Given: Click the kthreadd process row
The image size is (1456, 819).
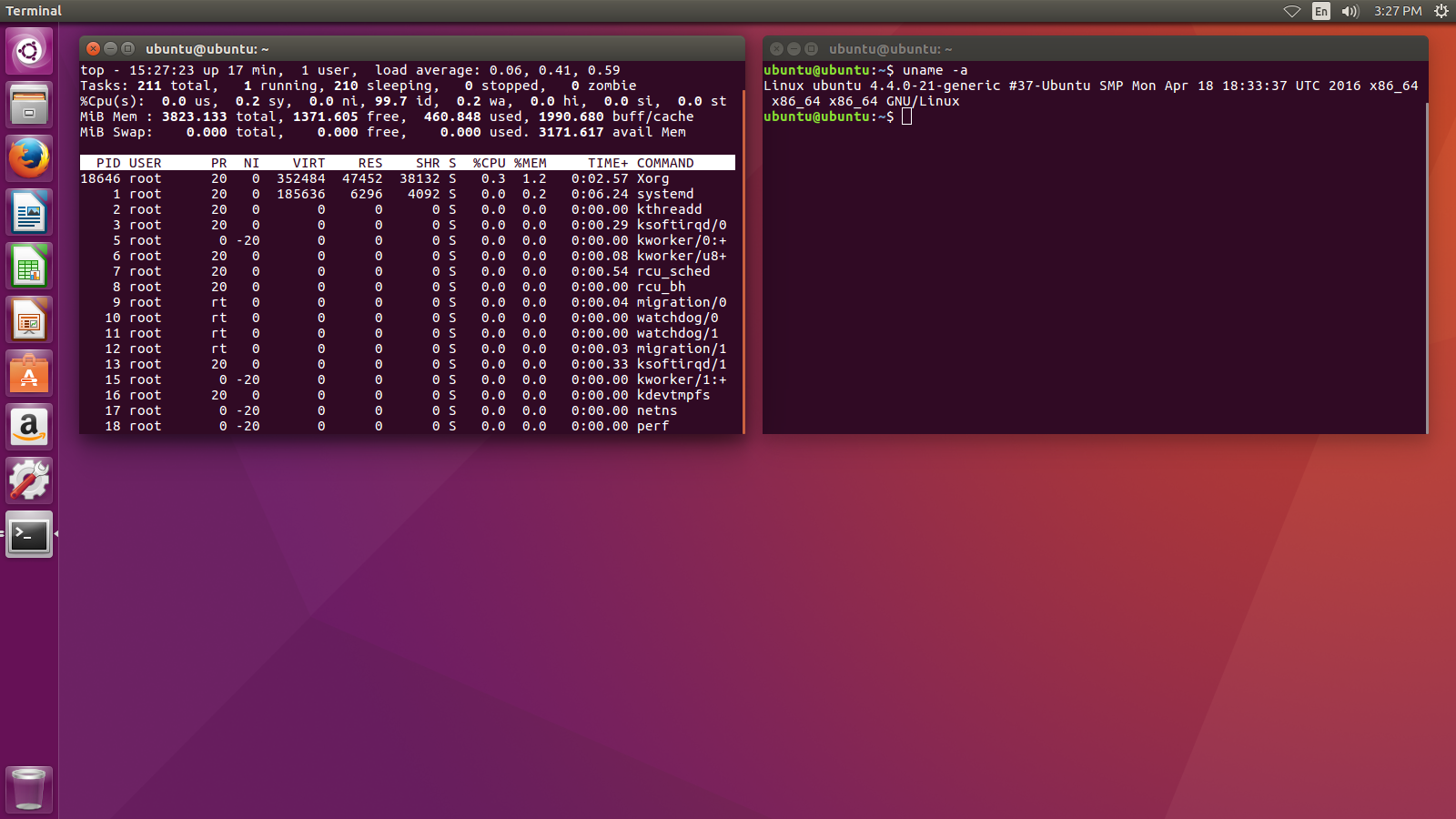Looking at the screenshot, I should 408,209.
